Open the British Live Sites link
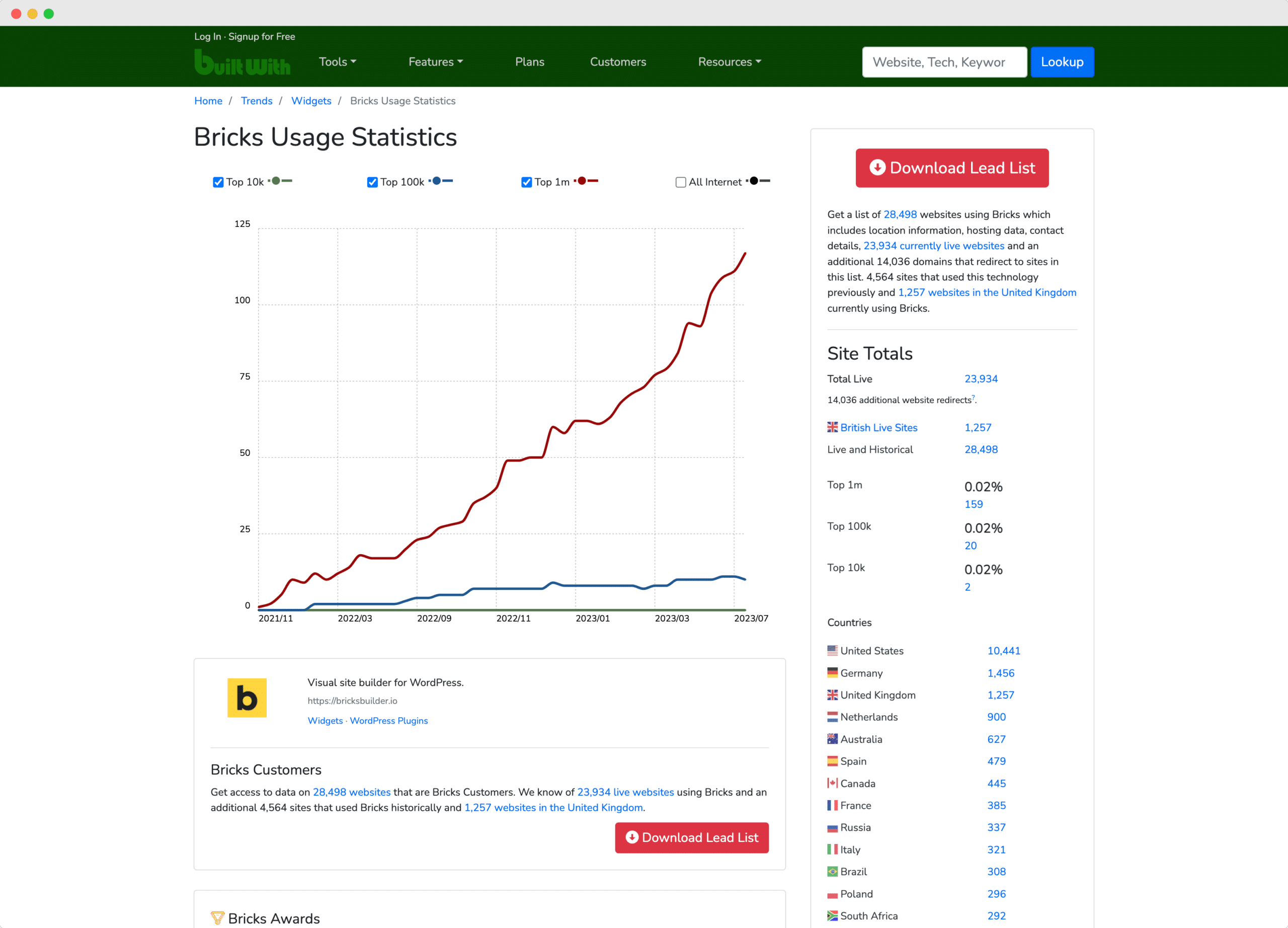The width and height of the screenshot is (1288, 928). tap(878, 427)
